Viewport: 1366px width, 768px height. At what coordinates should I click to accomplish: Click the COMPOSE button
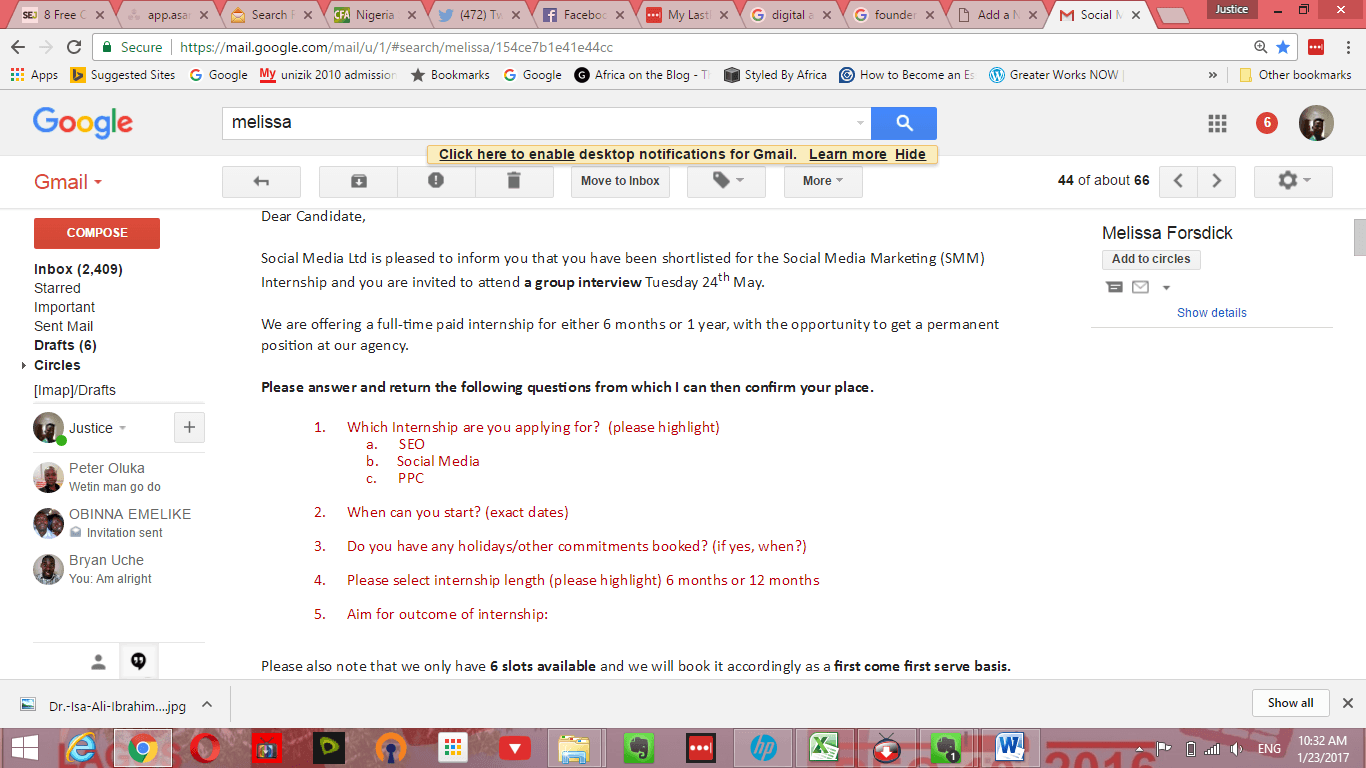coord(97,233)
